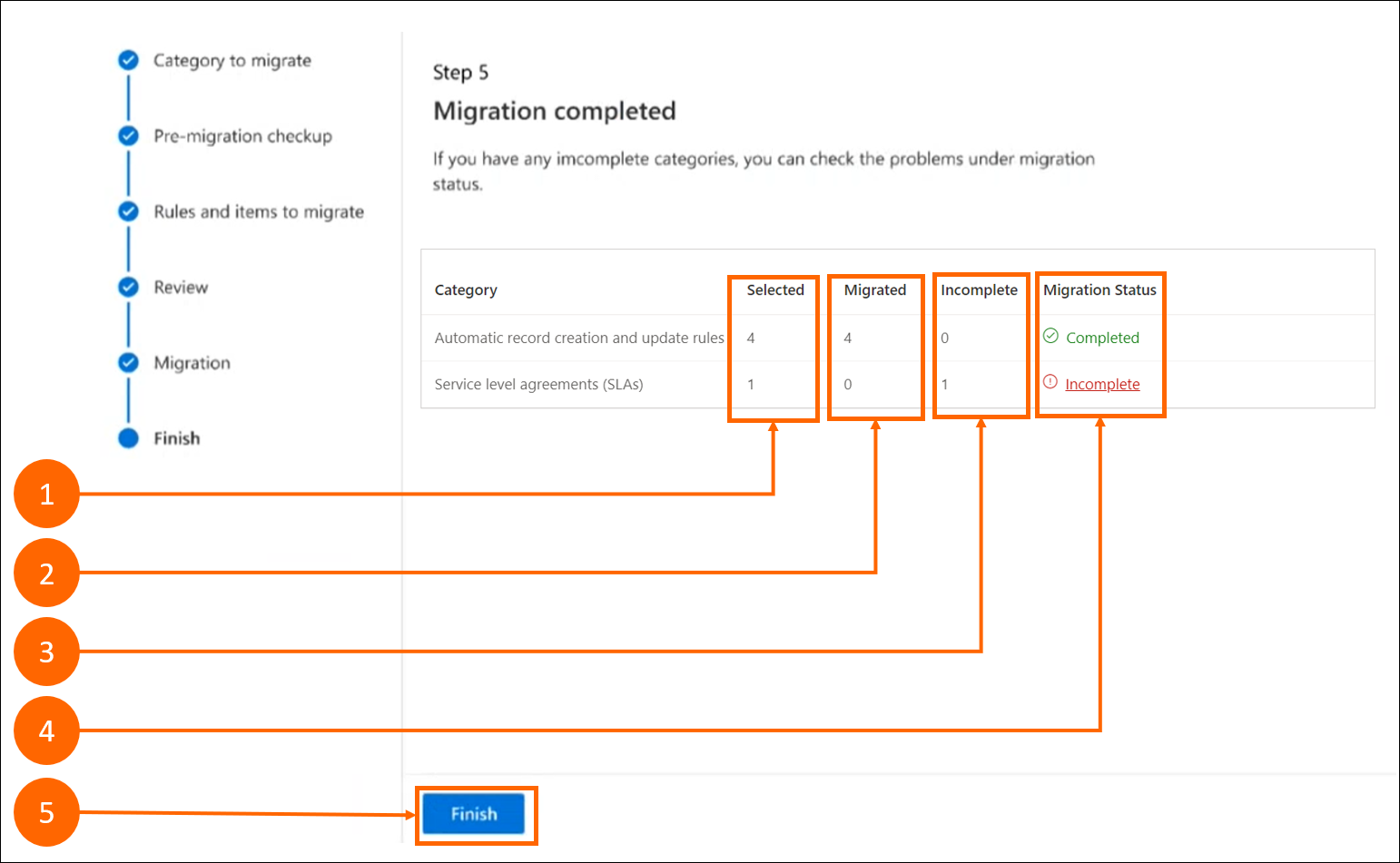Click the Rules and items step checkmark
The height and width of the screenshot is (863, 1400).
tap(129, 211)
